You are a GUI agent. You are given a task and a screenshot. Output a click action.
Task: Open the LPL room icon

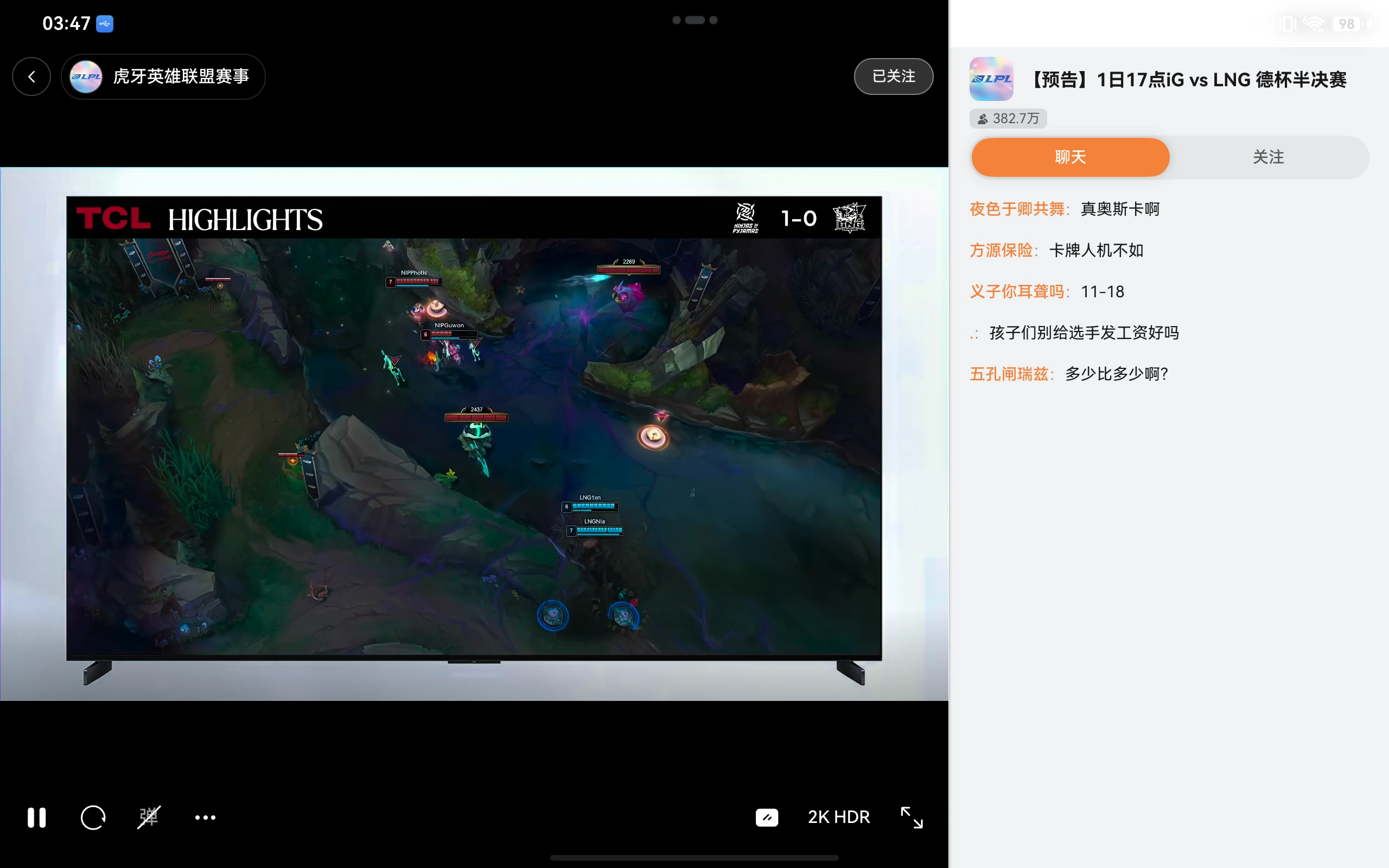[991, 79]
